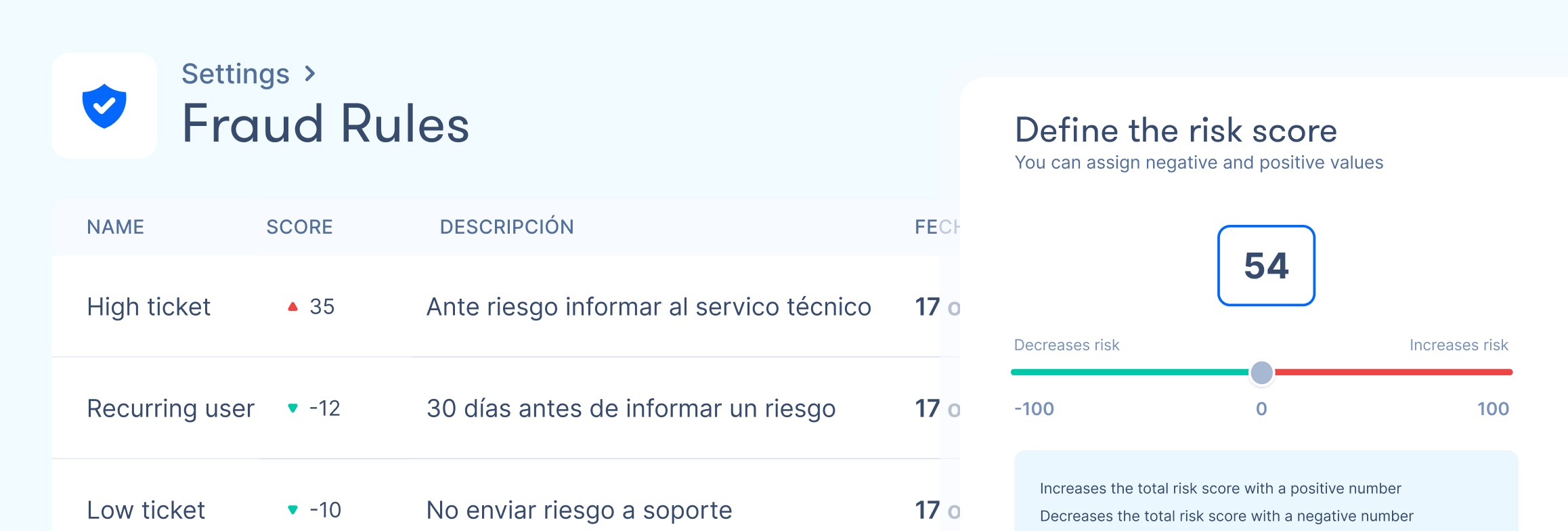Select the Fraud Rules page title
1568x531 pixels.
click(326, 125)
